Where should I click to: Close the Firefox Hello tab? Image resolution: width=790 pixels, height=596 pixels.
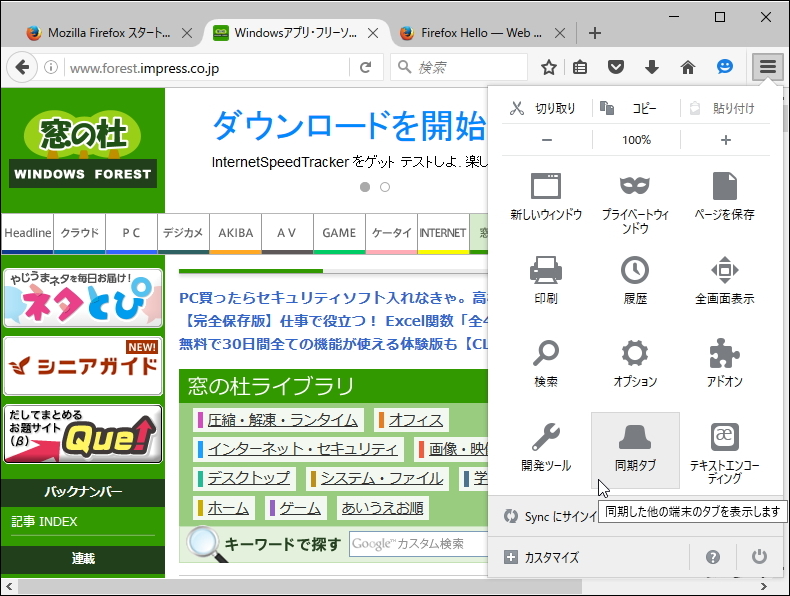[560, 33]
